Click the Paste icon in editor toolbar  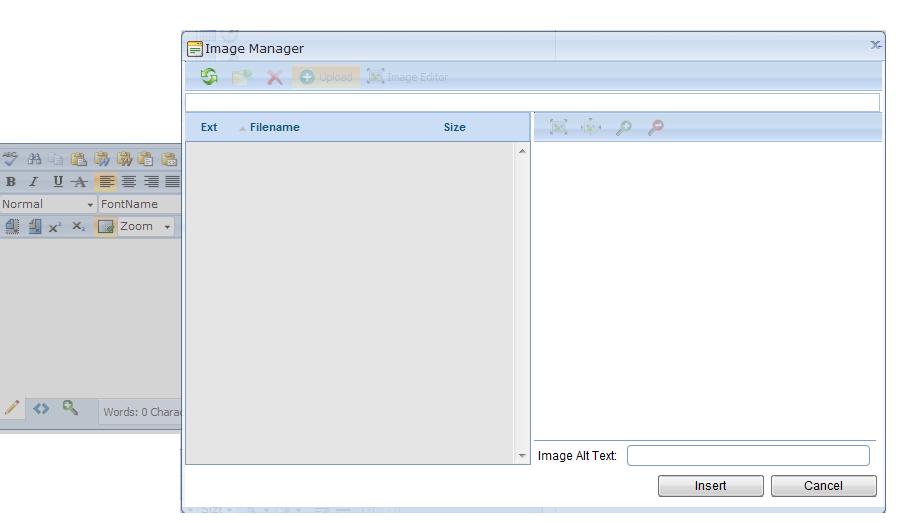pyautogui.click(x=78, y=159)
